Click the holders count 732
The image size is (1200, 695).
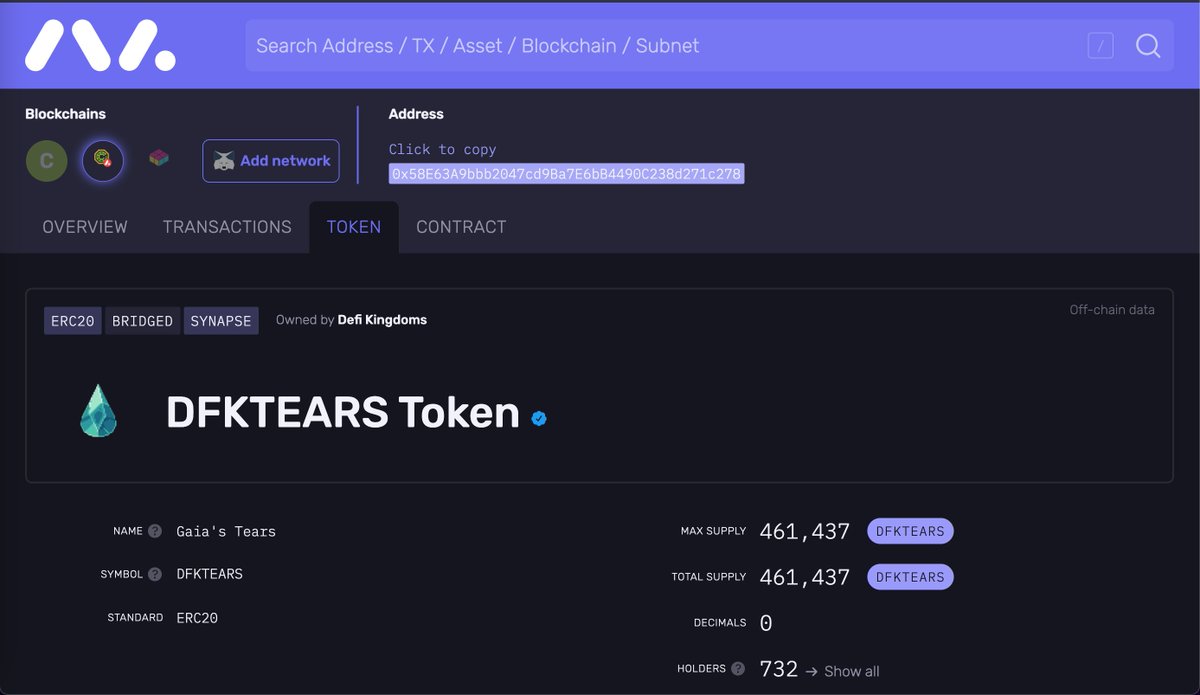[779, 669]
